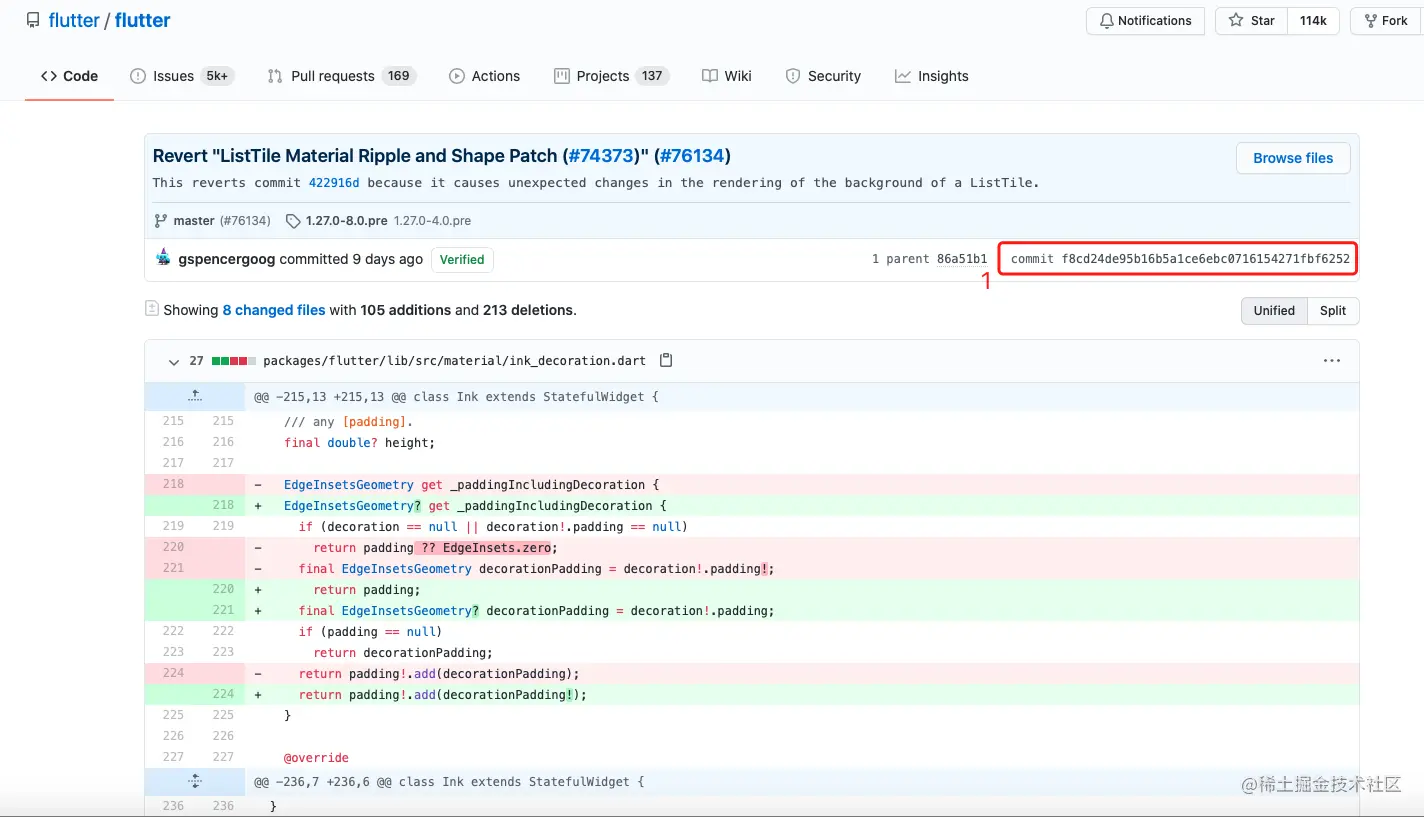Click the fork icon in Fork button
The width and height of the screenshot is (1424, 817).
[1370, 21]
